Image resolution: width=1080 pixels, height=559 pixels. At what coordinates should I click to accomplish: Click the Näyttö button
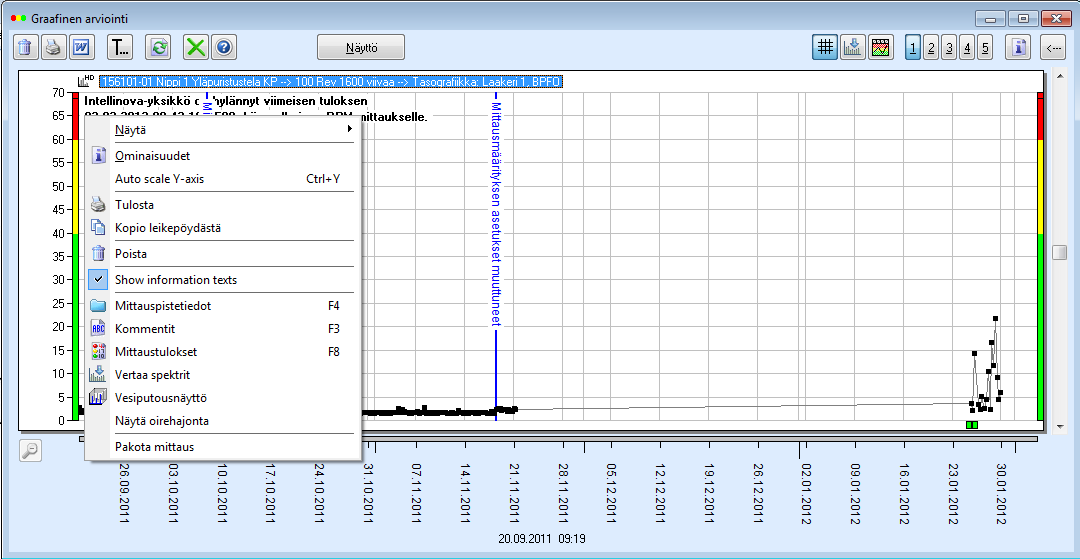[x=361, y=48]
